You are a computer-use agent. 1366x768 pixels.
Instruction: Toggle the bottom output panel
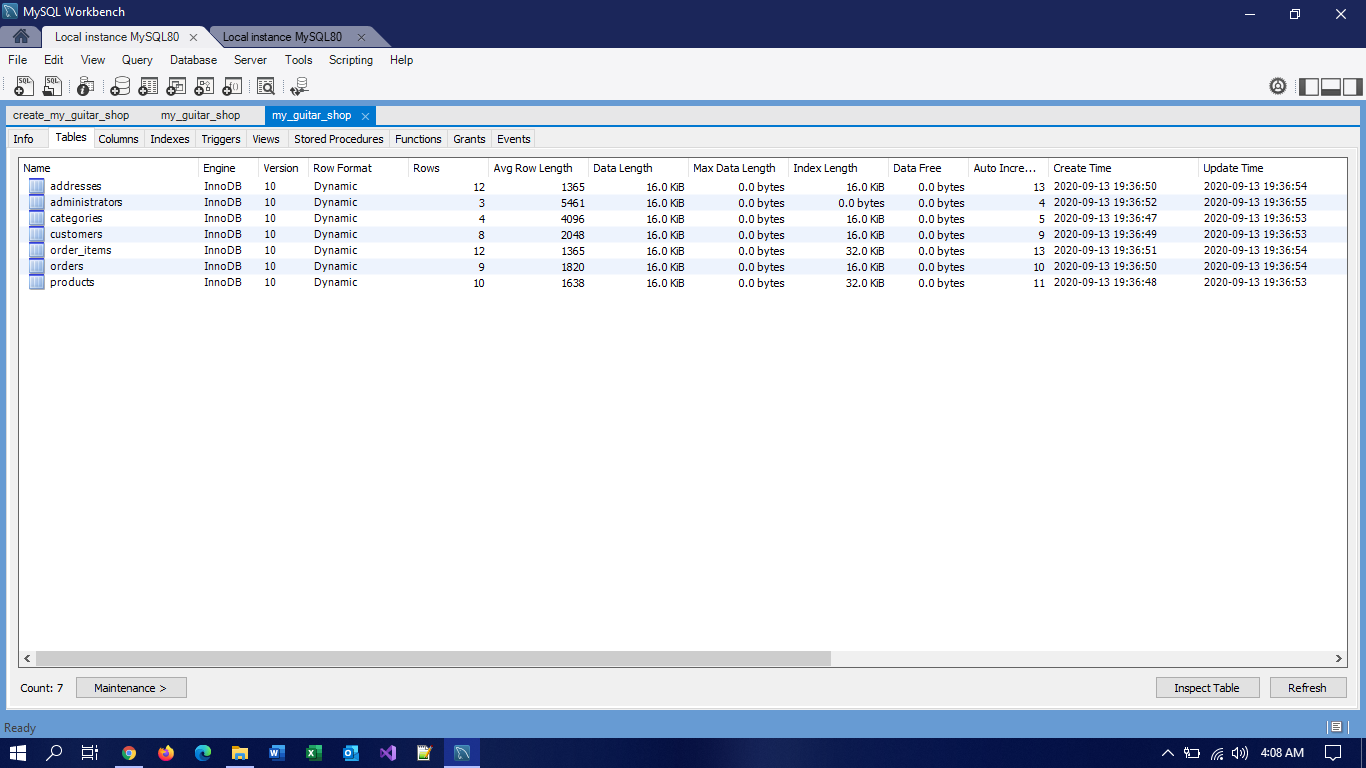click(x=1331, y=86)
